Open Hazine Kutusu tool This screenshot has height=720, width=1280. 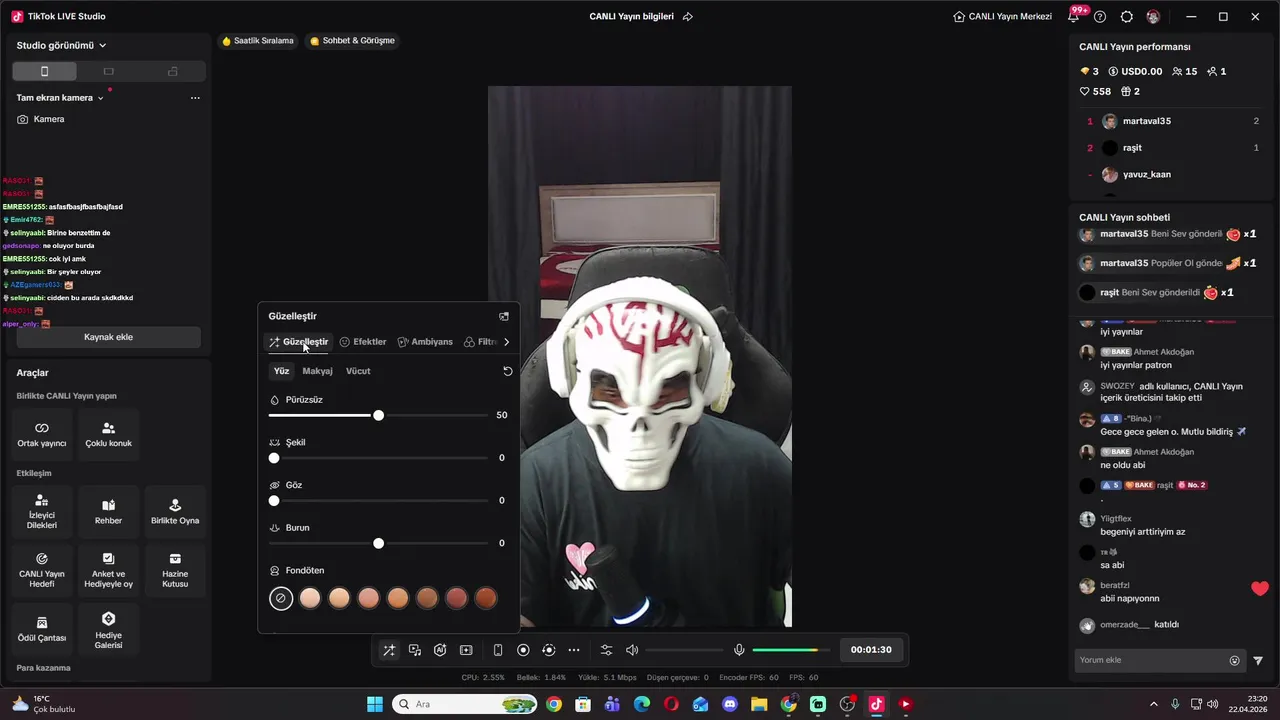175,570
